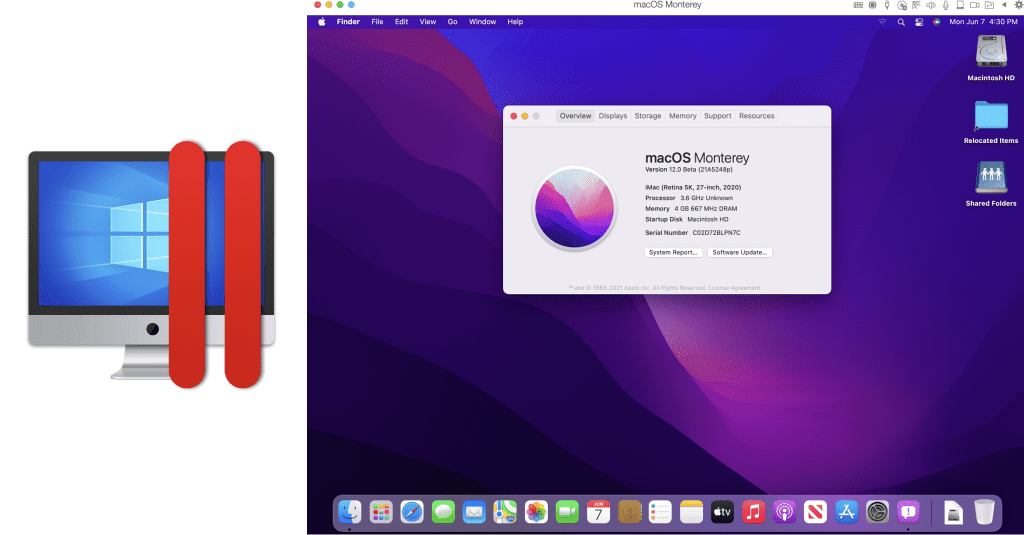Launch Maps from the Dock
This screenshot has height=535, width=1024.
[505, 512]
